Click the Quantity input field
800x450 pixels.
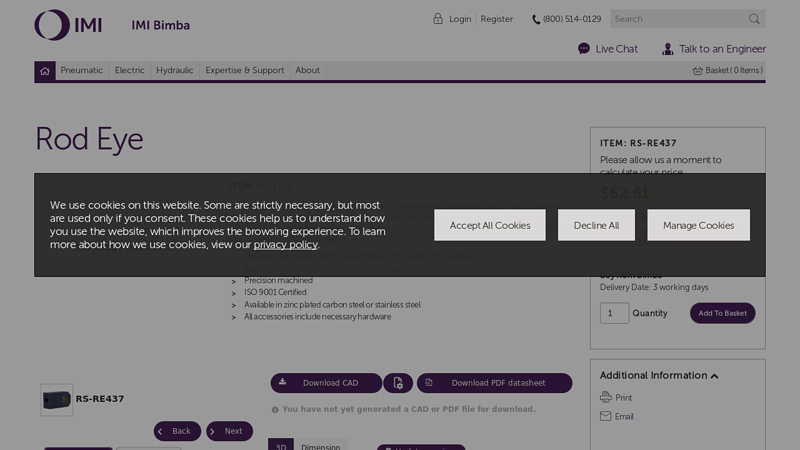[614, 313]
